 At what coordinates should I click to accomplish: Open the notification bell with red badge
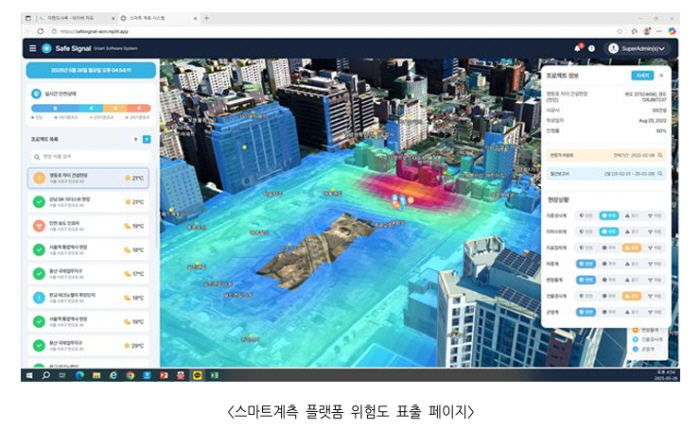coord(577,48)
